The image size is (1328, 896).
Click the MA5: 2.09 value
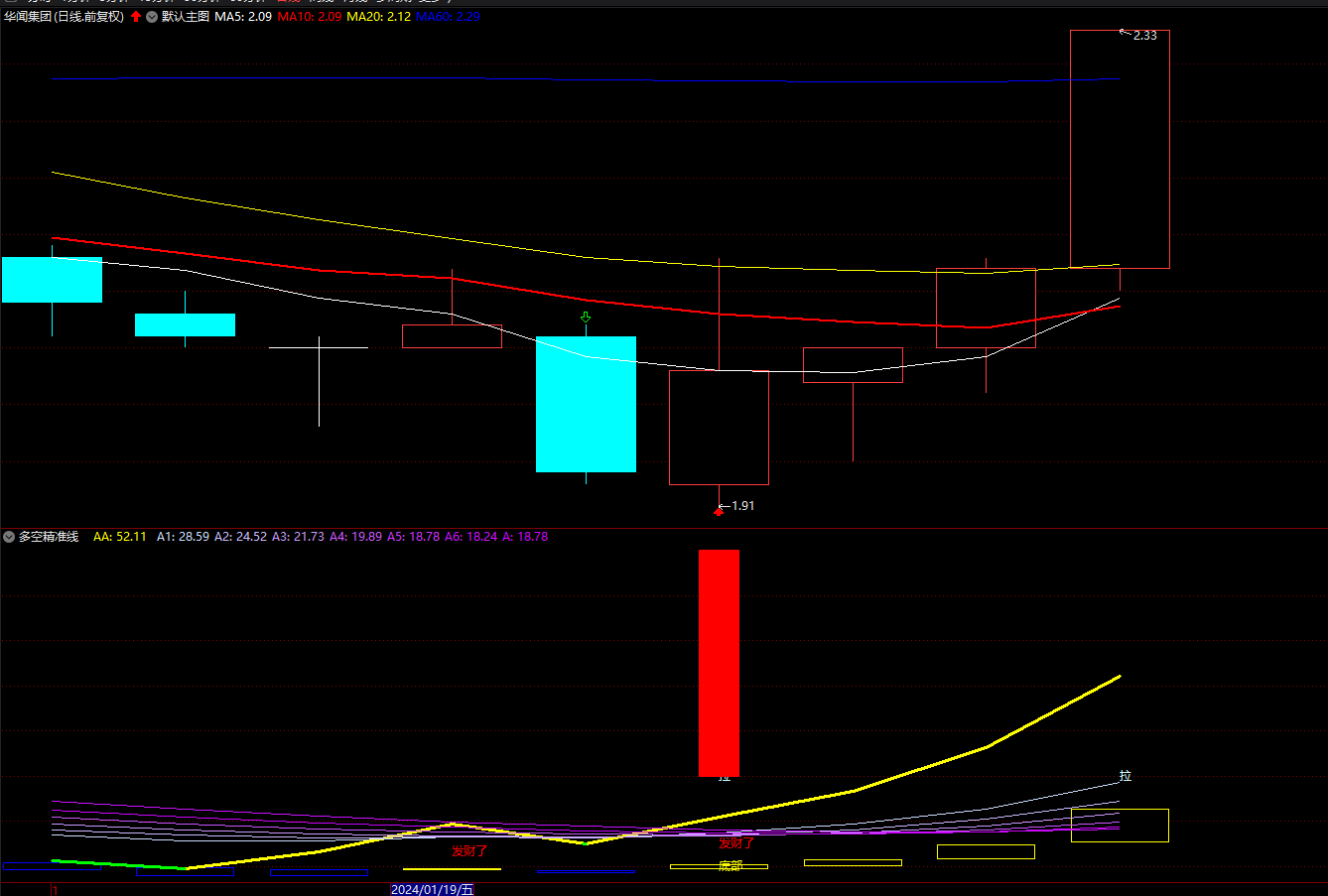tap(243, 17)
